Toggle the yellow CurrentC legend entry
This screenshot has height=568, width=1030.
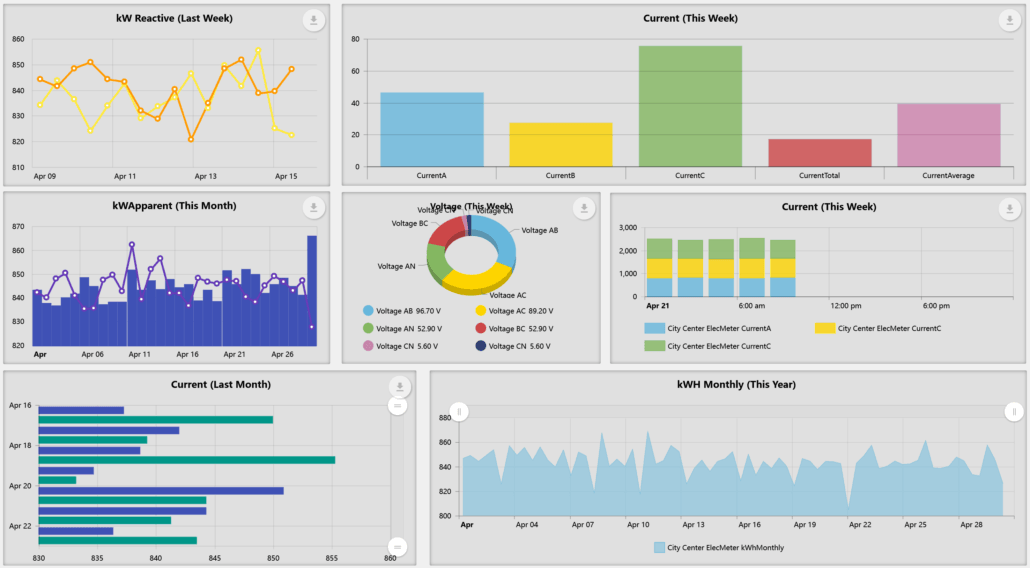tap(825, 328)
